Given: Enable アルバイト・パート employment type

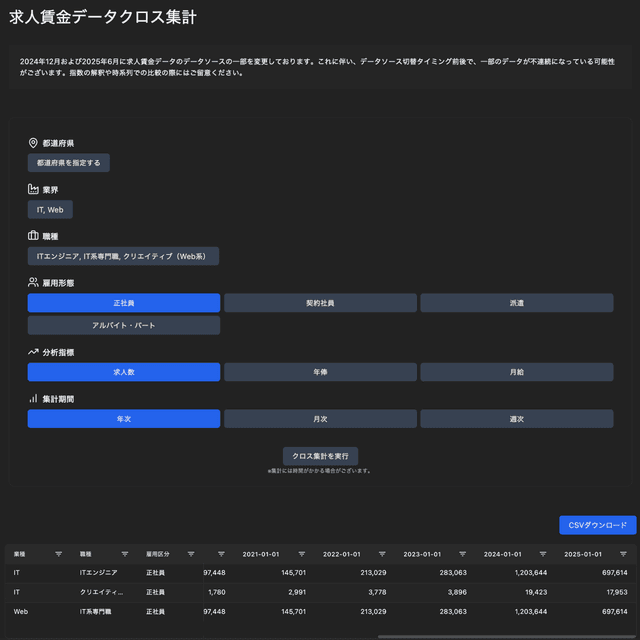Looking at the screenshot, I should 124,325.
